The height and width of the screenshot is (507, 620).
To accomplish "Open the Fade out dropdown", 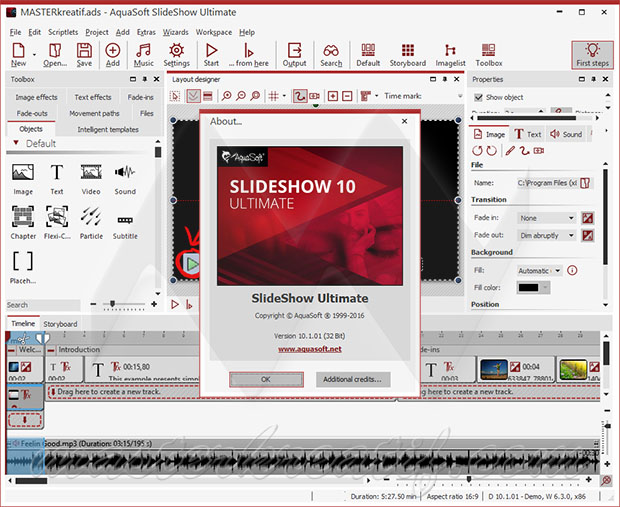I will pos(546,235).
